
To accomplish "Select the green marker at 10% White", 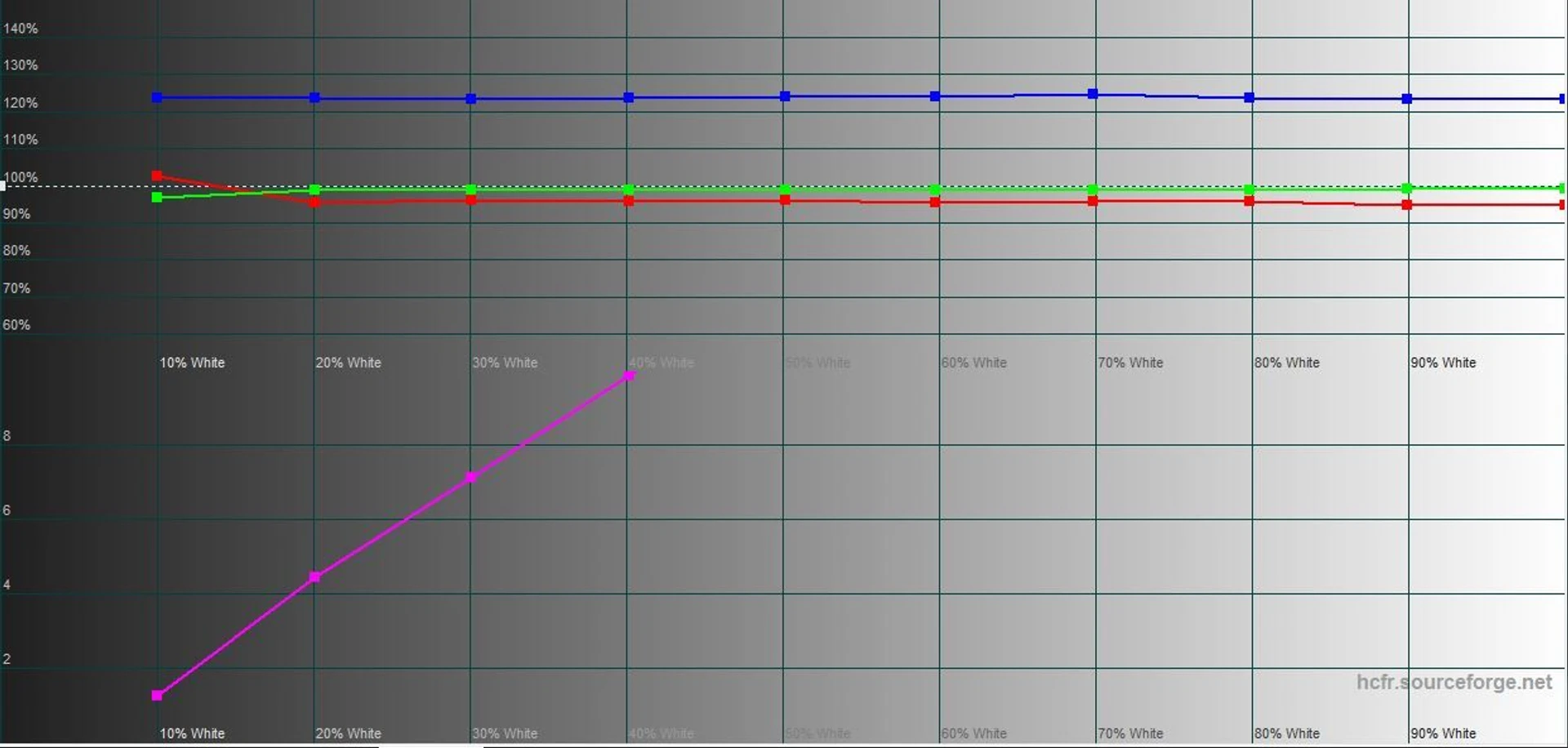I will tap(157, 197).
